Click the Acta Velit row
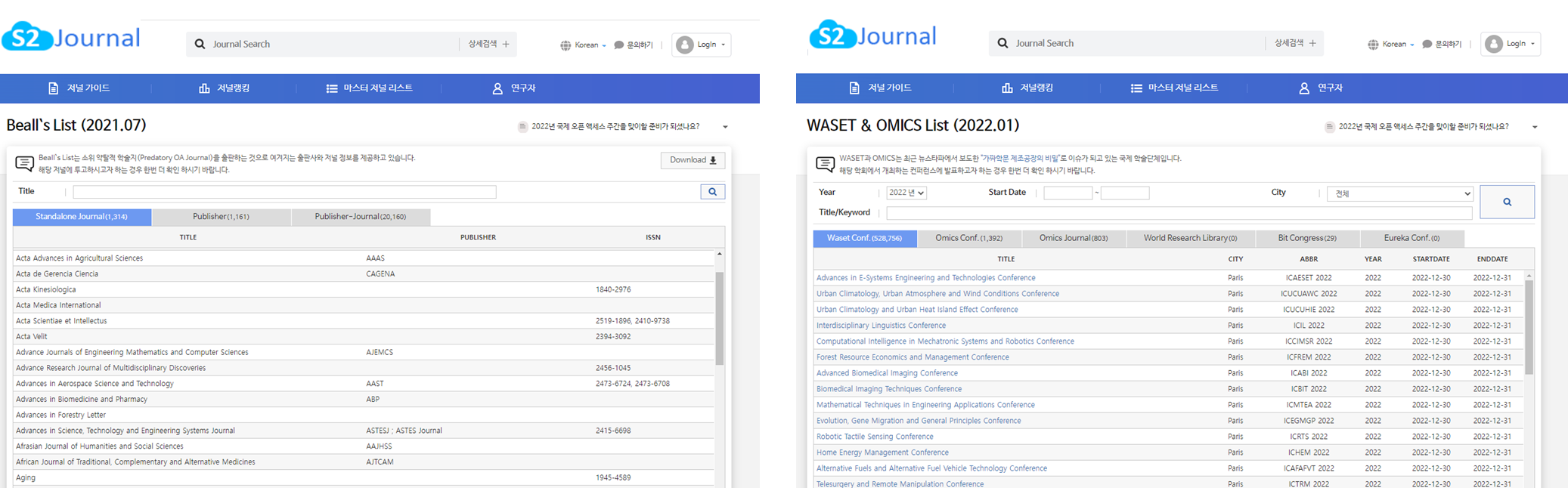 (364, 337)
